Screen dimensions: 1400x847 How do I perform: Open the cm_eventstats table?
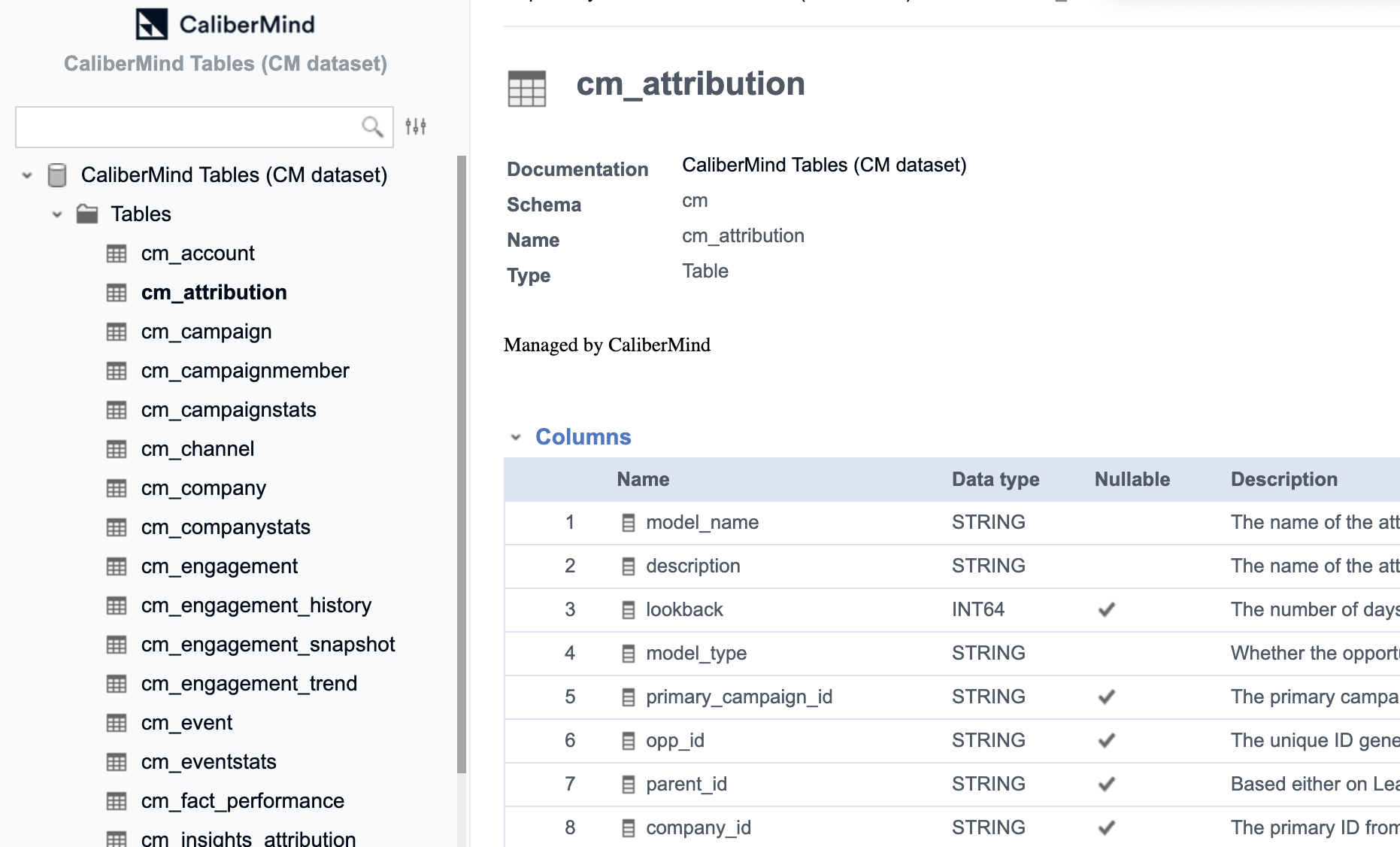[x=209, y=762]
